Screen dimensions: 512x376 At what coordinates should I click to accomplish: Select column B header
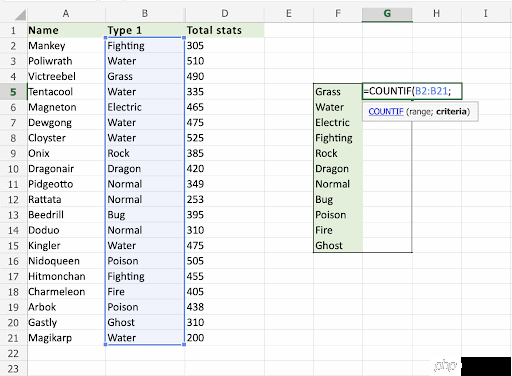pos(145,13)
